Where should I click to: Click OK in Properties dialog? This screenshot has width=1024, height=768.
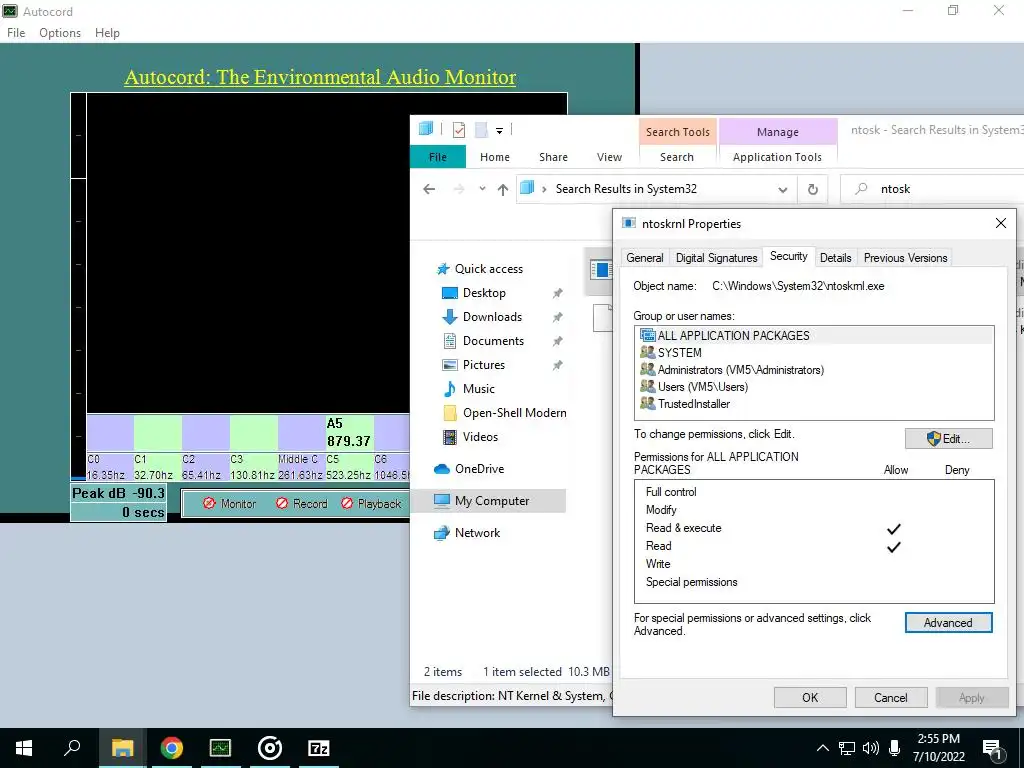[810, 697]
